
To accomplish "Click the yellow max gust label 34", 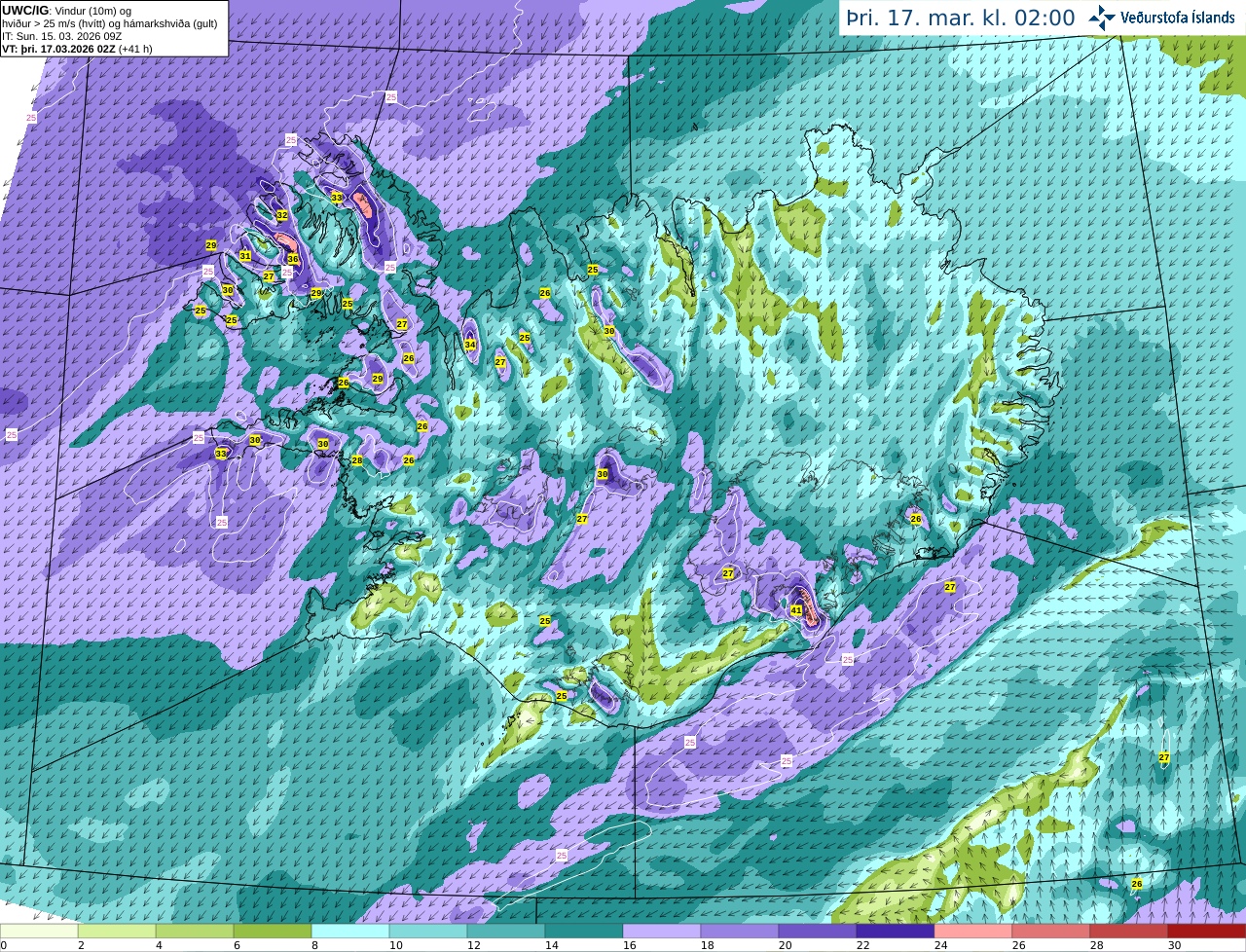I will click(x=470, y=345).
